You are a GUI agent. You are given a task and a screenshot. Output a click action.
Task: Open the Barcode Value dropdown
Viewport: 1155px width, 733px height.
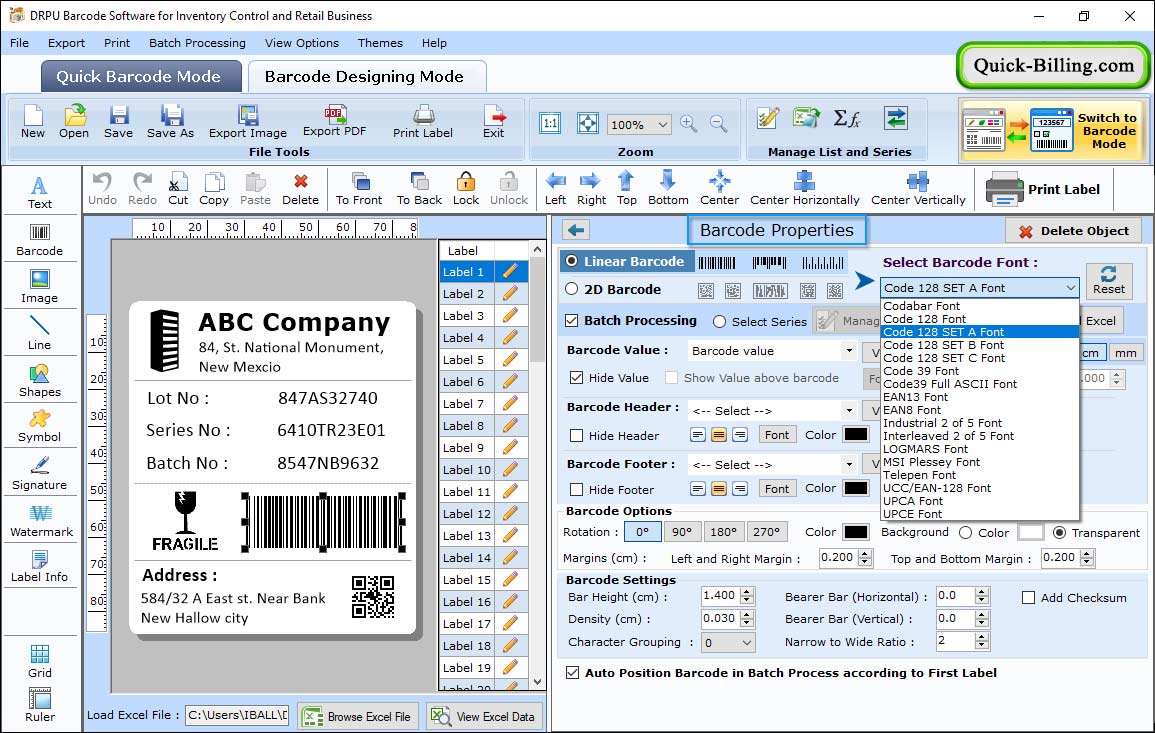click(849, 351)
